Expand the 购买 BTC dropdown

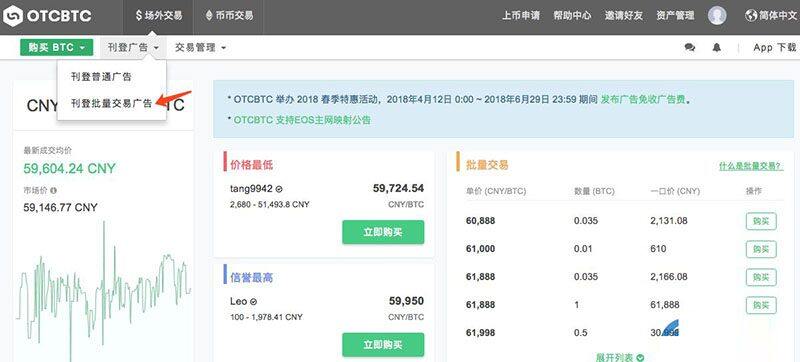click(x=57, y=47)
